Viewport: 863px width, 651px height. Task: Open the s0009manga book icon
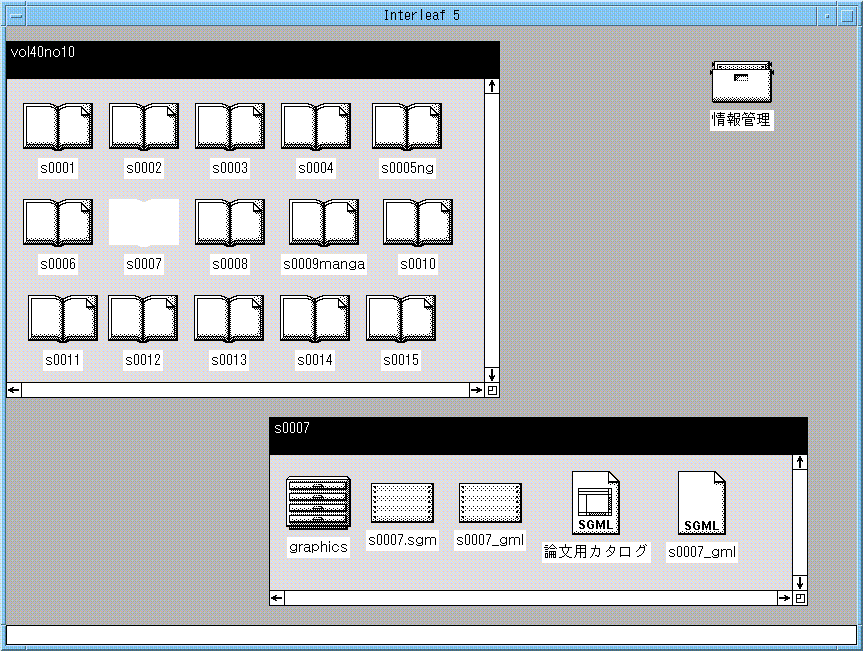(324, 222)
